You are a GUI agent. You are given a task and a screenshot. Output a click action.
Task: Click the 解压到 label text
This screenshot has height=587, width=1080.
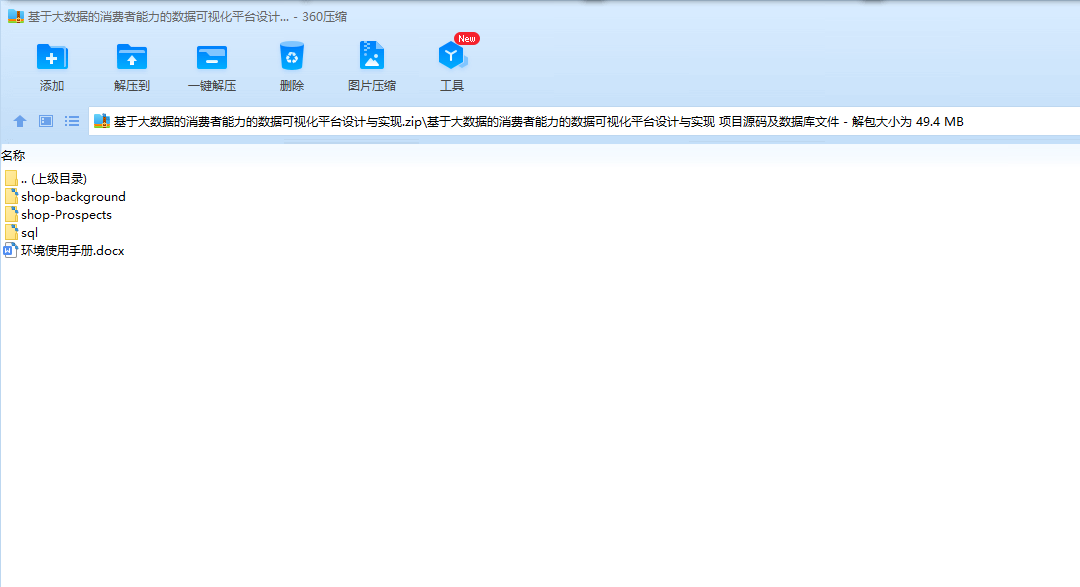132,85
